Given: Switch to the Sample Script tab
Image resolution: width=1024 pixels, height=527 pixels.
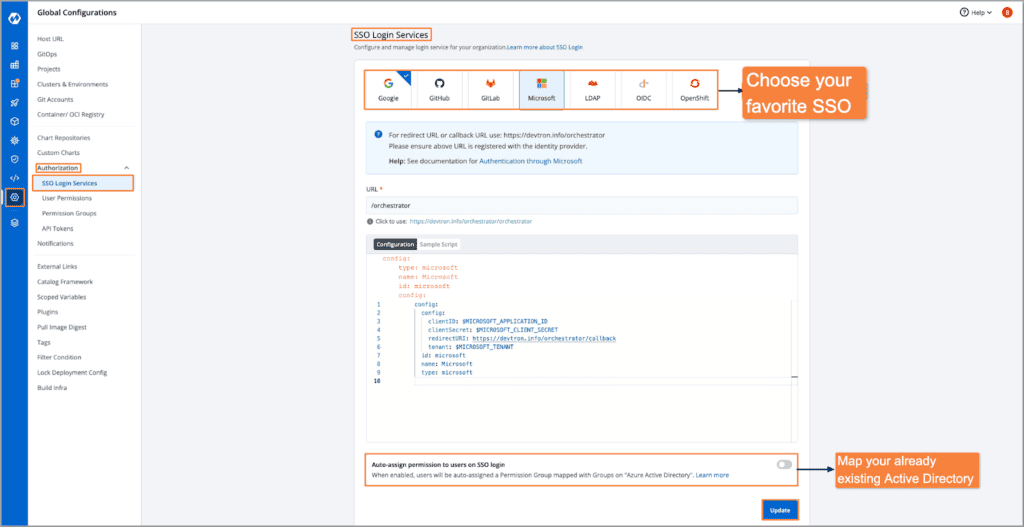Looking at the screenshot, I should (x=440, y=244).
